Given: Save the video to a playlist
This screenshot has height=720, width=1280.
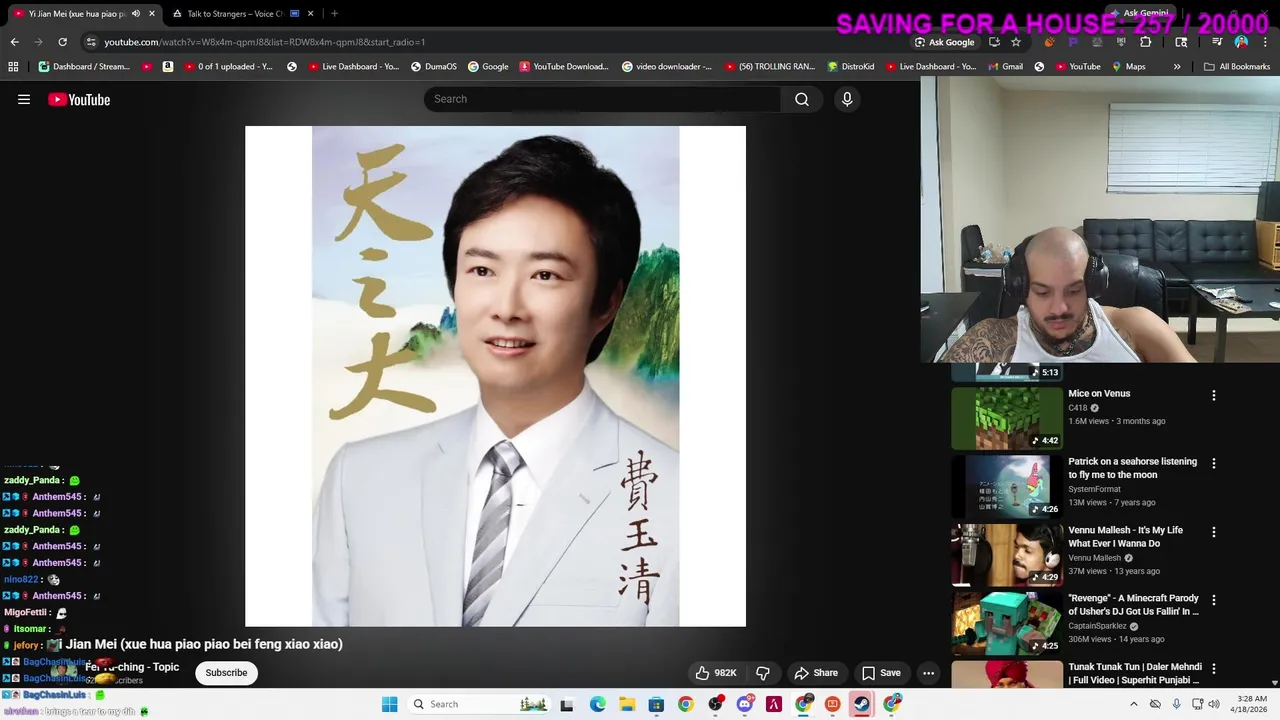Looking at the screenshot, I should (x=881, y=673).
